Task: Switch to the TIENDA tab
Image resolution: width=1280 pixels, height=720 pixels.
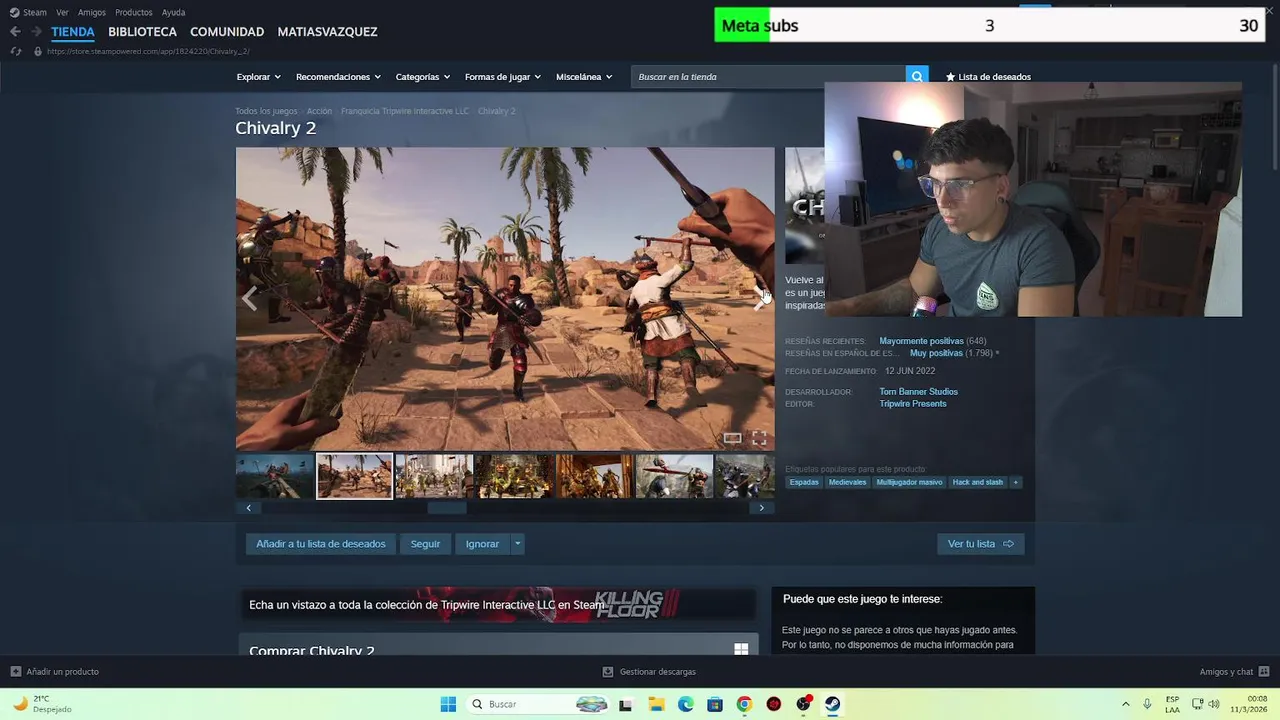Action: 73,32
